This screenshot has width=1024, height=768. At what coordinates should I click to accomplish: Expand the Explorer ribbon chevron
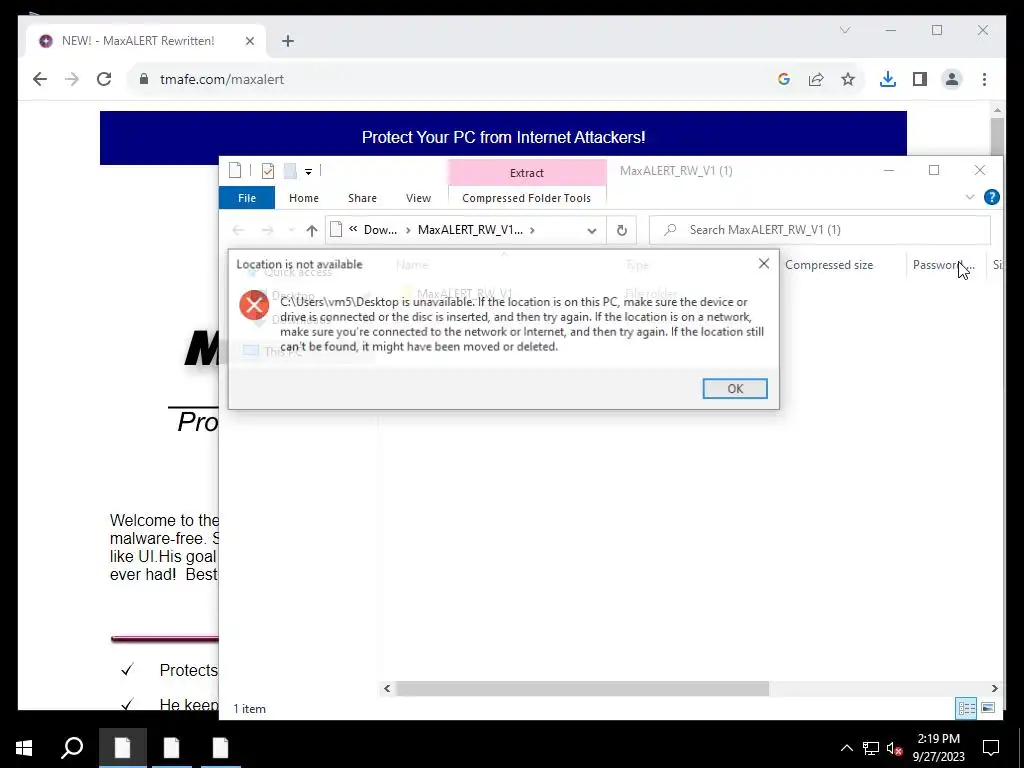tap(969, 197)
